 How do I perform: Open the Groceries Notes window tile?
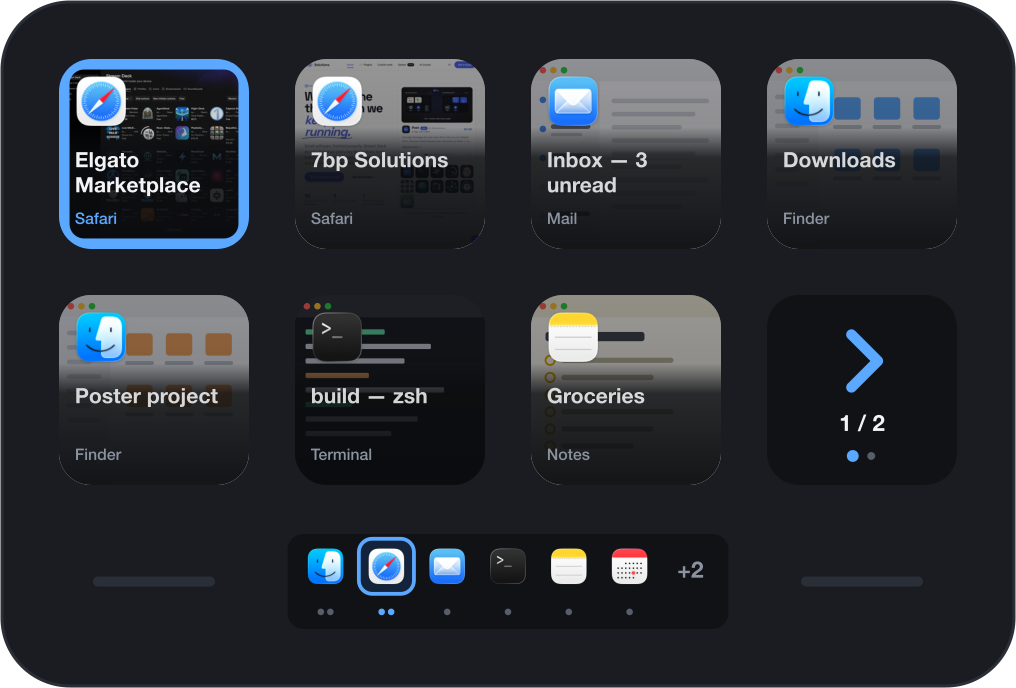pyautogui.click(x=626, y=389)
